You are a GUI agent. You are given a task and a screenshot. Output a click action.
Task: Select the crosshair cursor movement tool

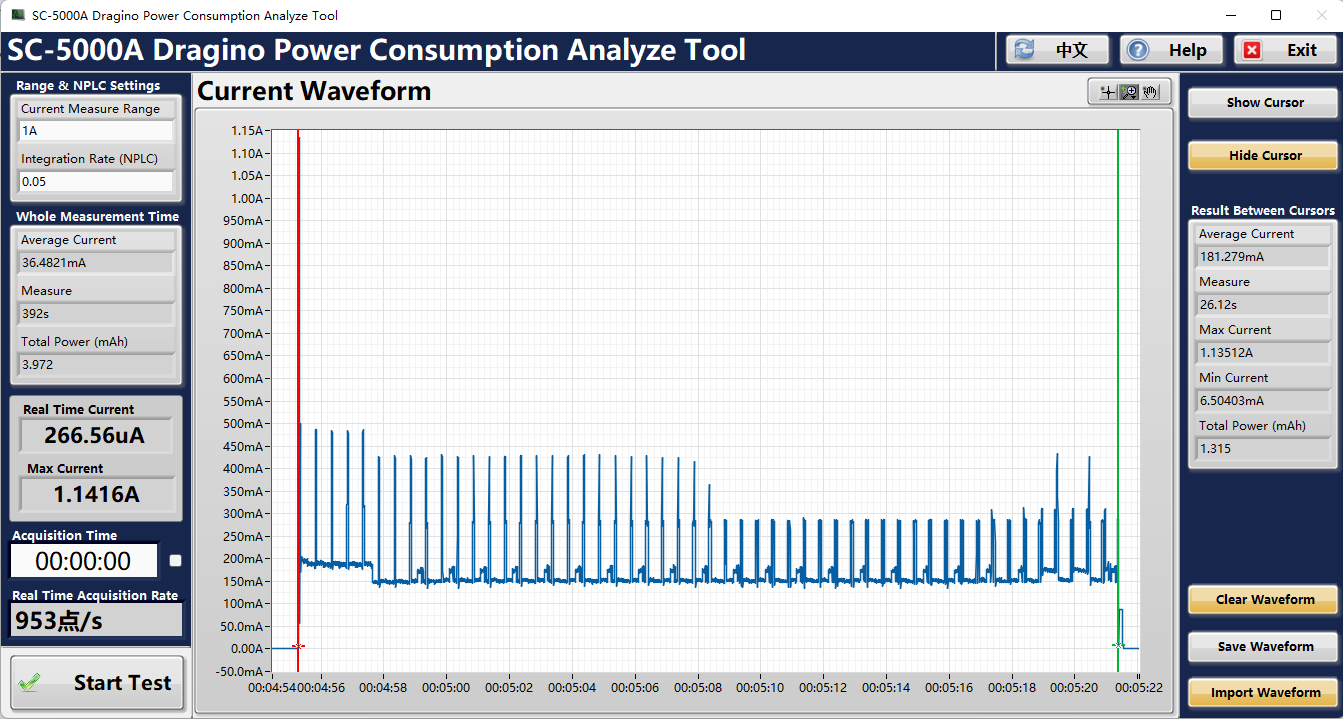tap(1107, 92)
